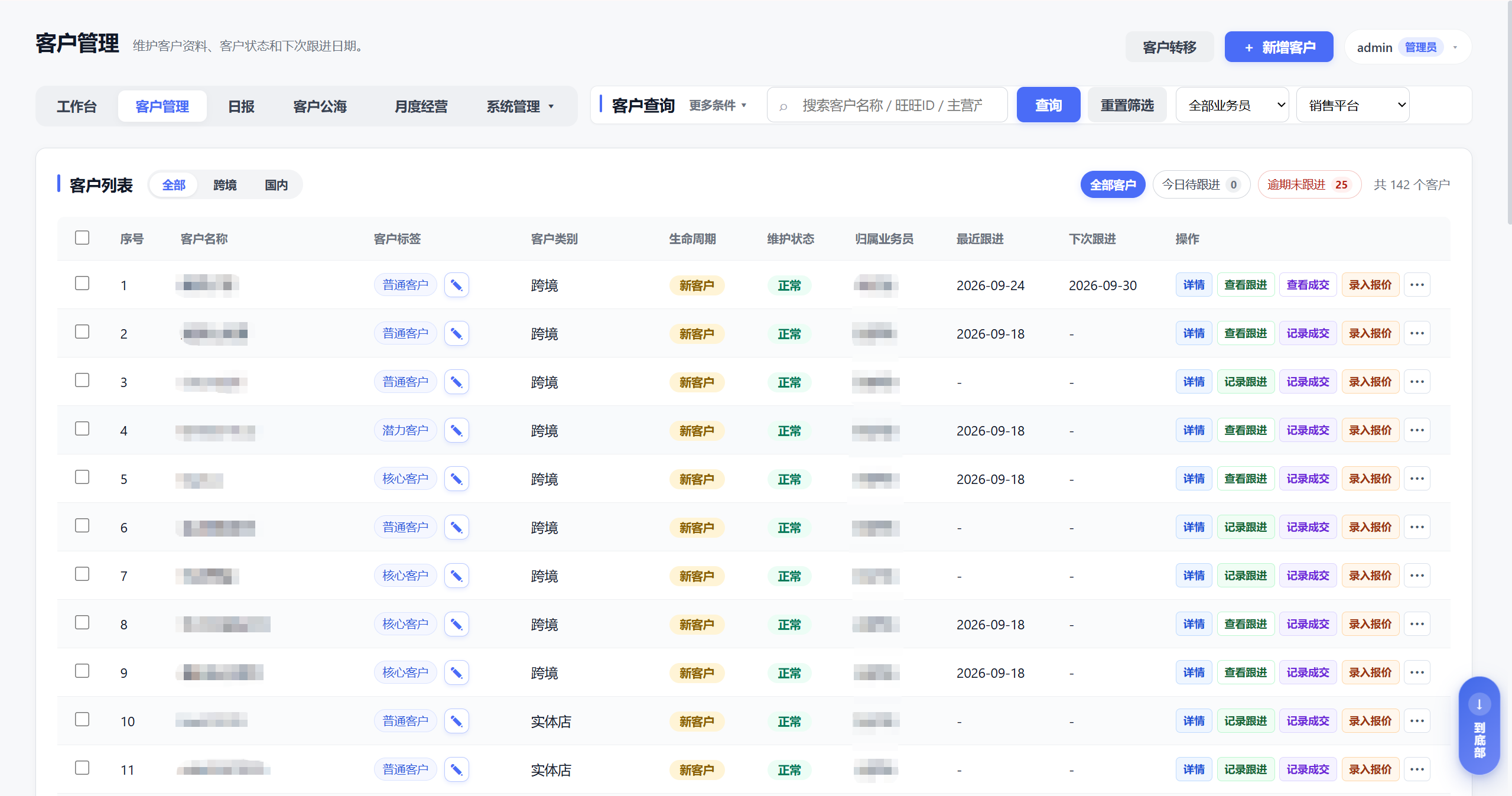Image resolution: width=1512 pixels, height=796 pixels.
Task: Check the checkbox for row 10
Action: [x=82, y=719]
